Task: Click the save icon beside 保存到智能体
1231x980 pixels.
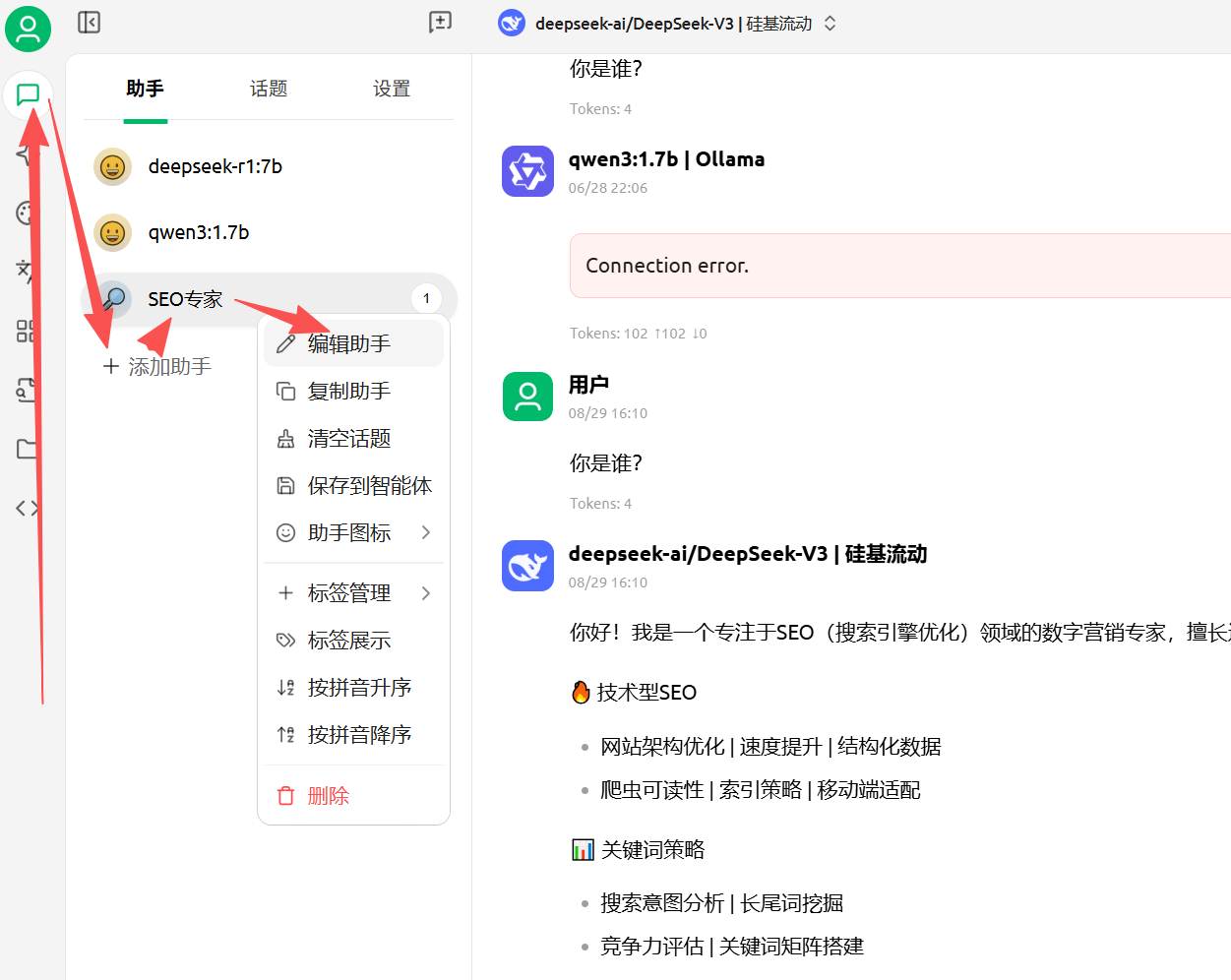Action: click(x=285, y=485)
